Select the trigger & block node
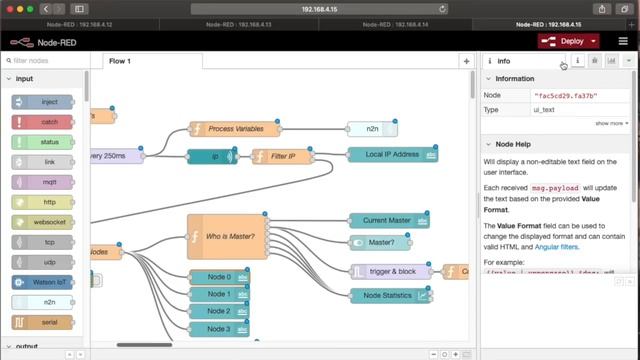This screenshot has width=640, height=360. coord(391,271)
